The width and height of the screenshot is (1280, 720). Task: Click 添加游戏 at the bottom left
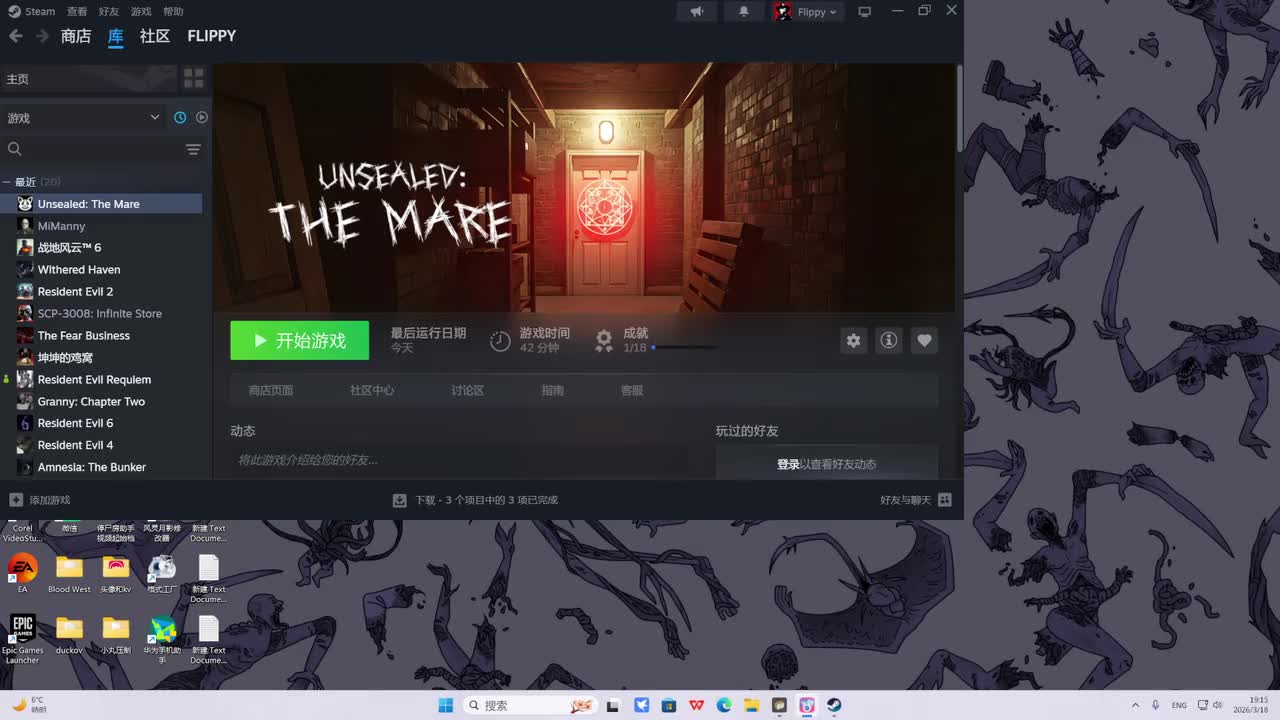(40, 500)
